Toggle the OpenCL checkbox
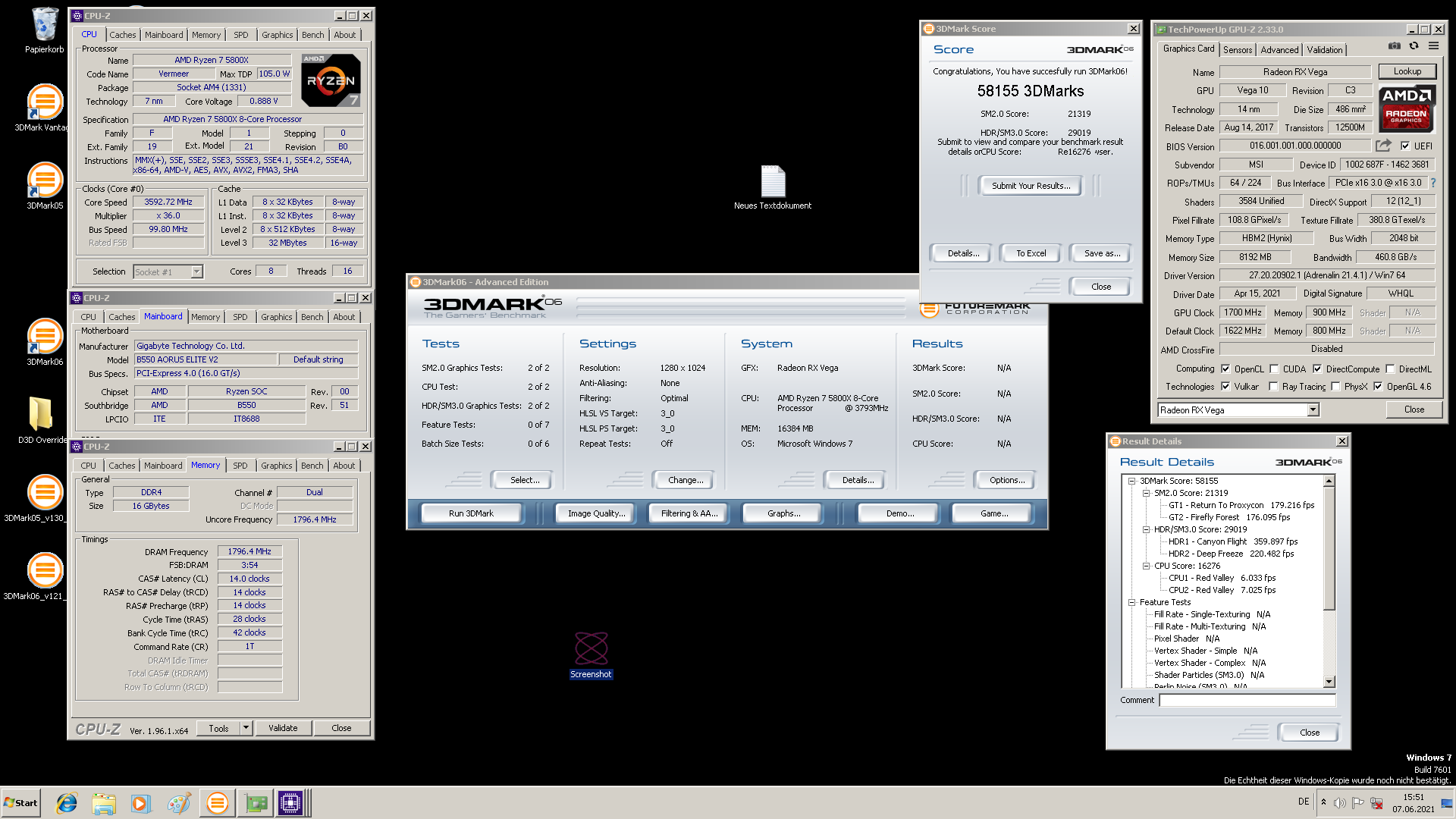Screen dimensions: 1456x819 (1225, 369)
